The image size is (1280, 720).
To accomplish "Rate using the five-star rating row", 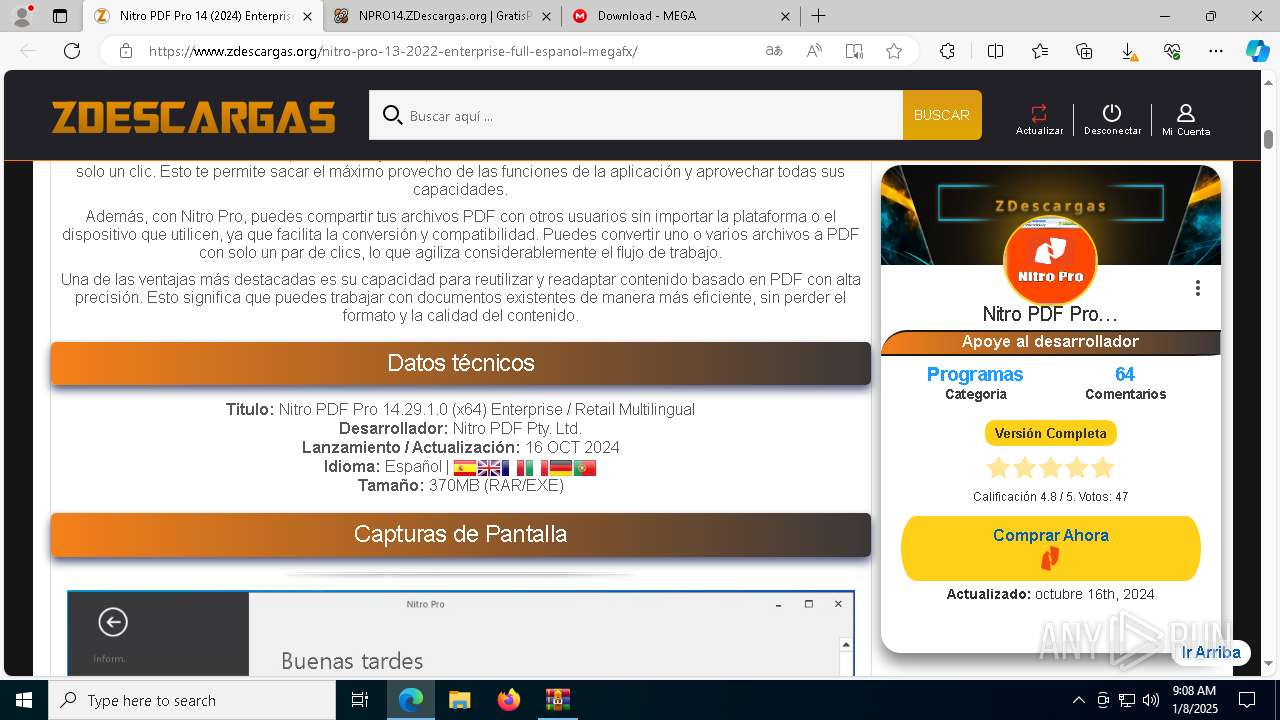I will (1050, 468).
